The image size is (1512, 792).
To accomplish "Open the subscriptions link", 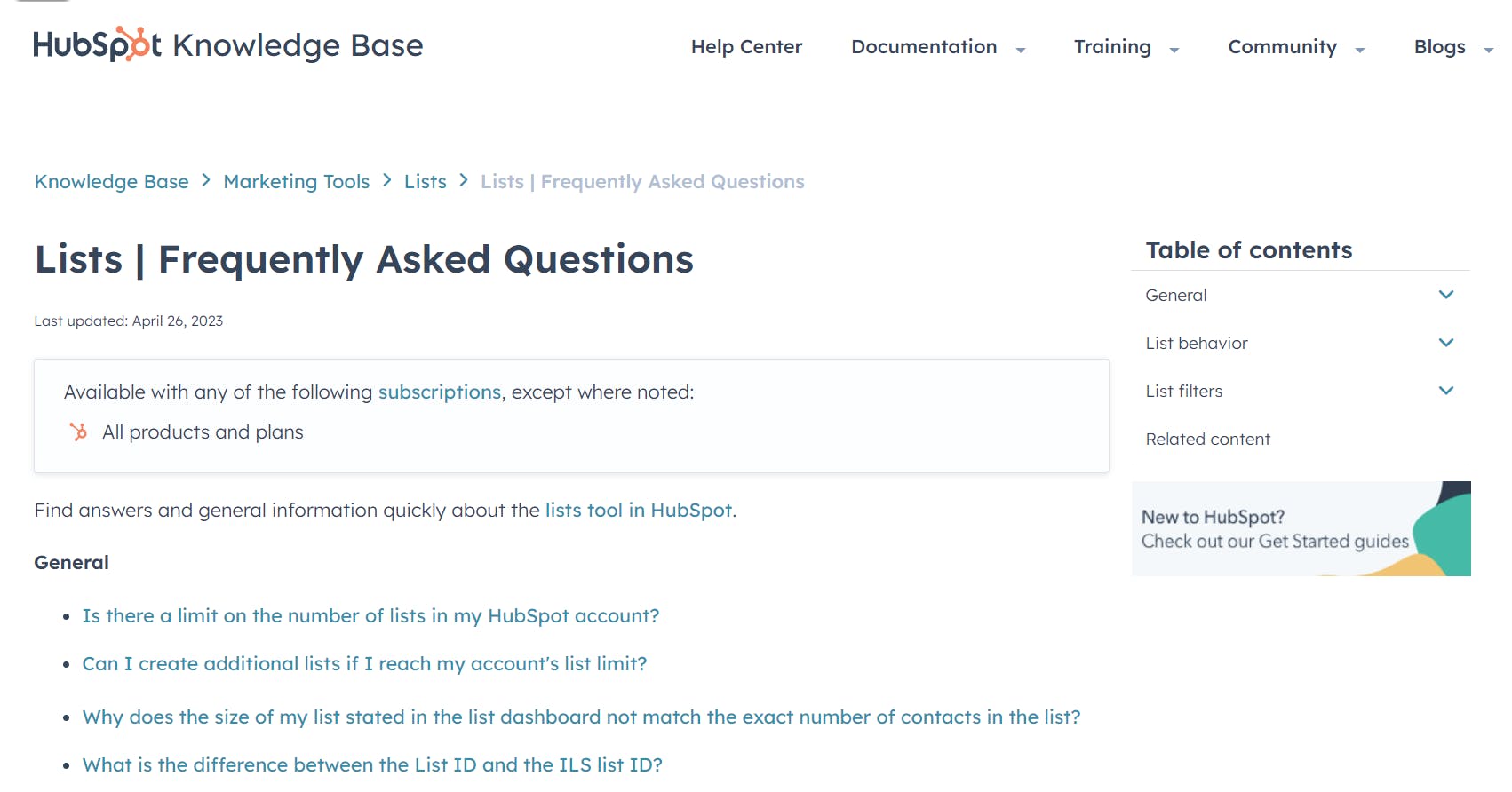I will [x=440, y=392].
